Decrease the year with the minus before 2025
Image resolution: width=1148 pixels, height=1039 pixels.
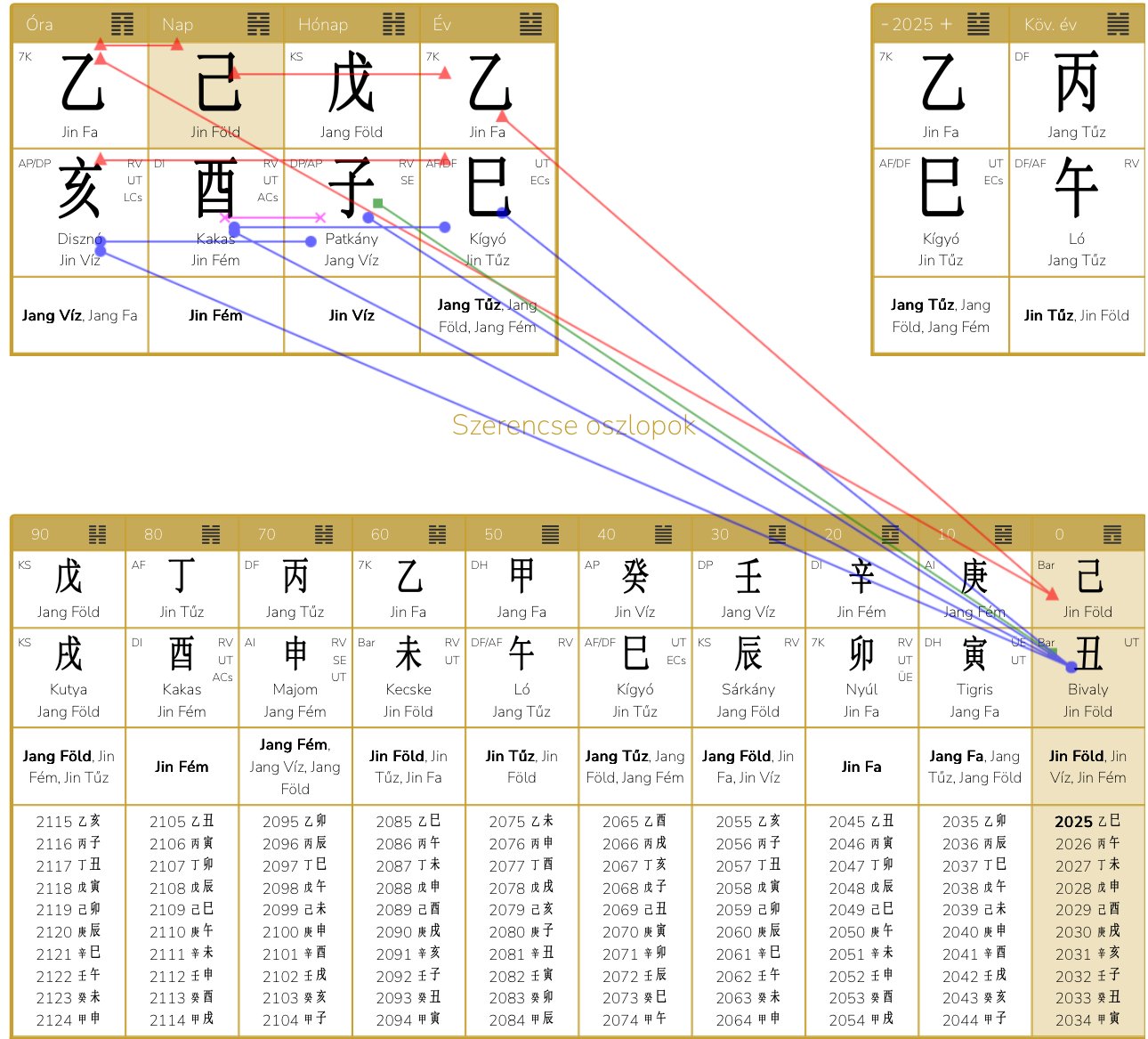click(885, 24)
